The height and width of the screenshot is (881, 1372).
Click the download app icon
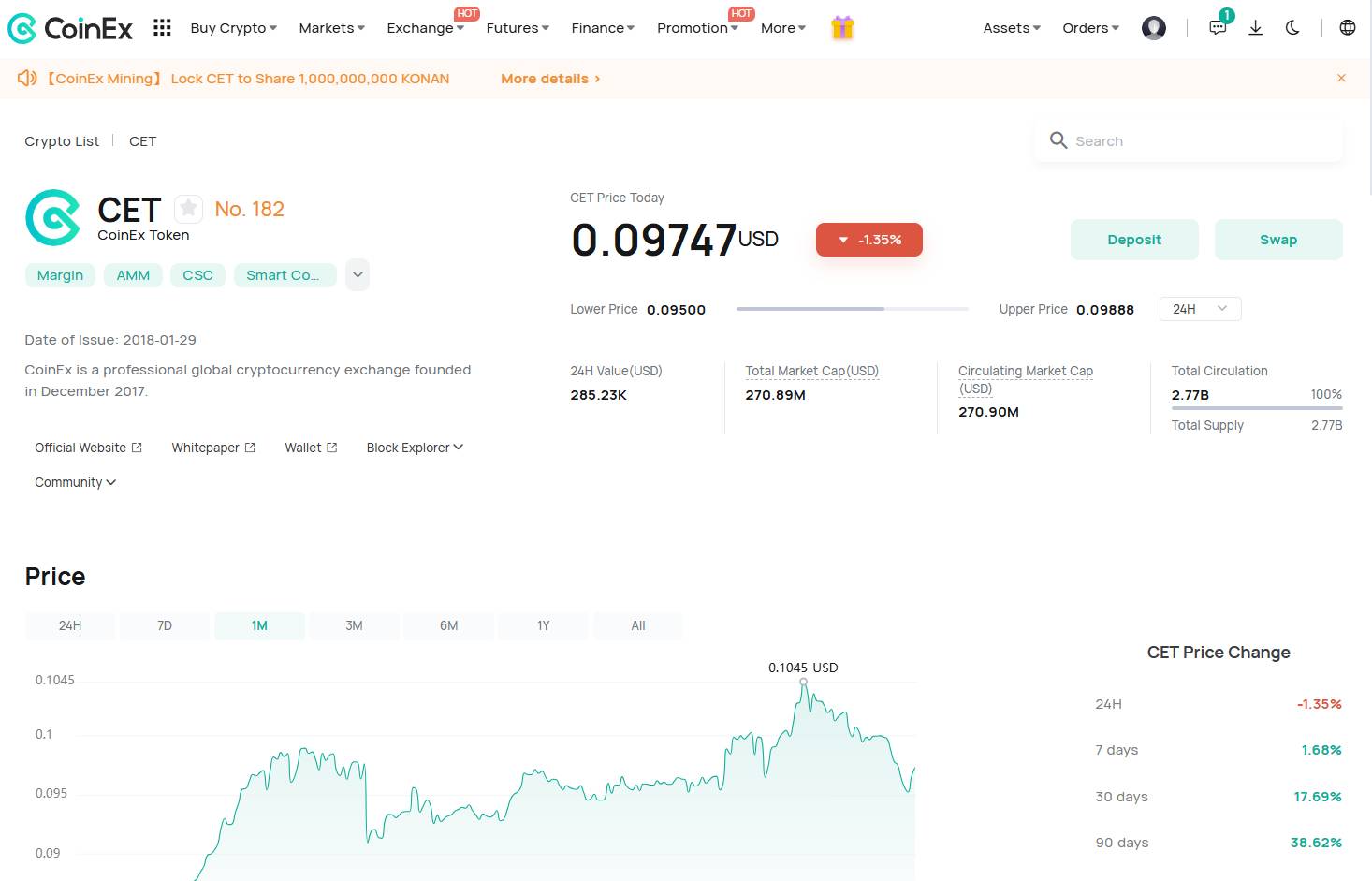tap(1256, 28)
